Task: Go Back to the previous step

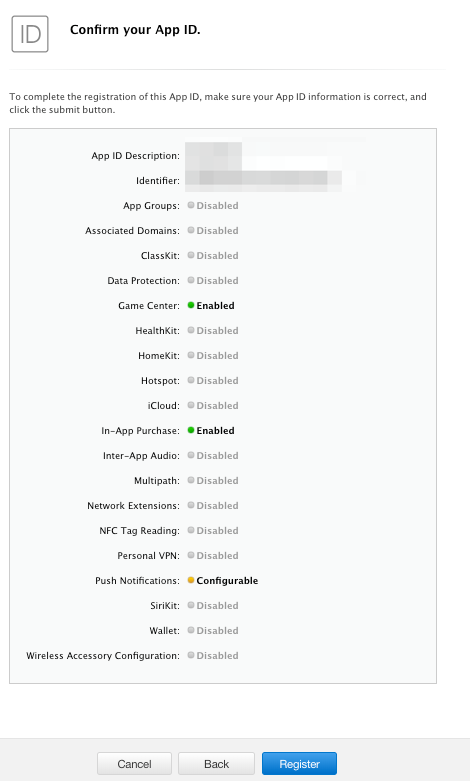Action: (217, 764)
